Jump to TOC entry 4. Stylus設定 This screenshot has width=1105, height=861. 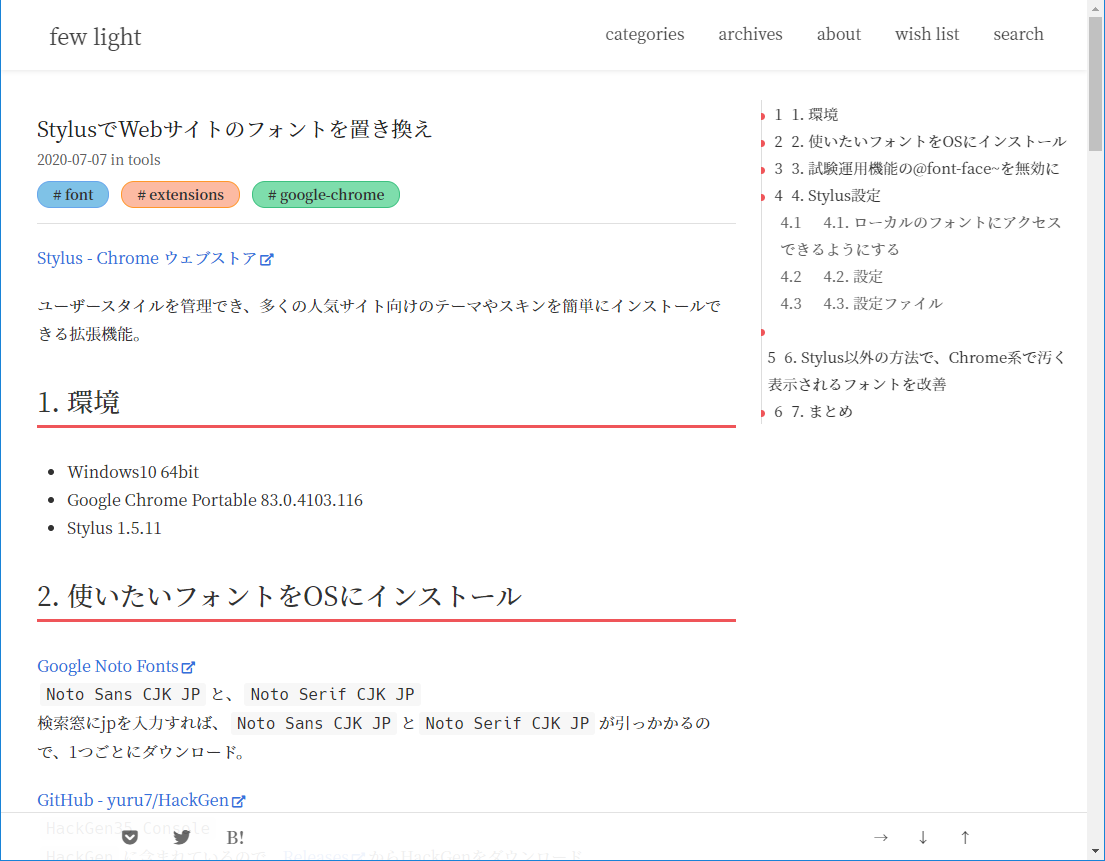827,195
